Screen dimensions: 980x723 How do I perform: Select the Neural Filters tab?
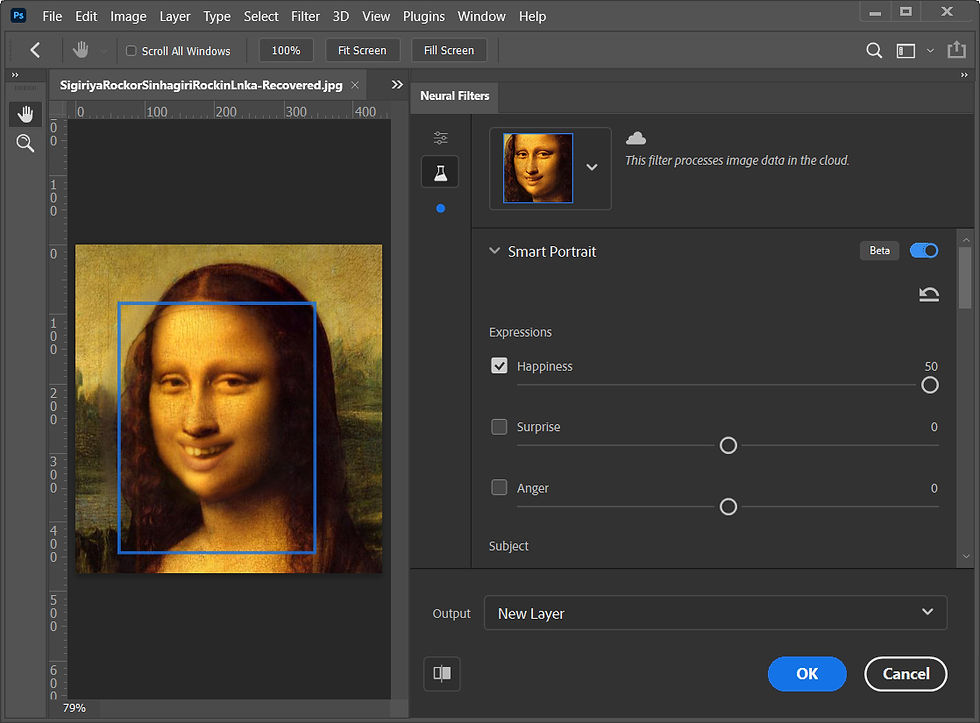tap(454, 96)
